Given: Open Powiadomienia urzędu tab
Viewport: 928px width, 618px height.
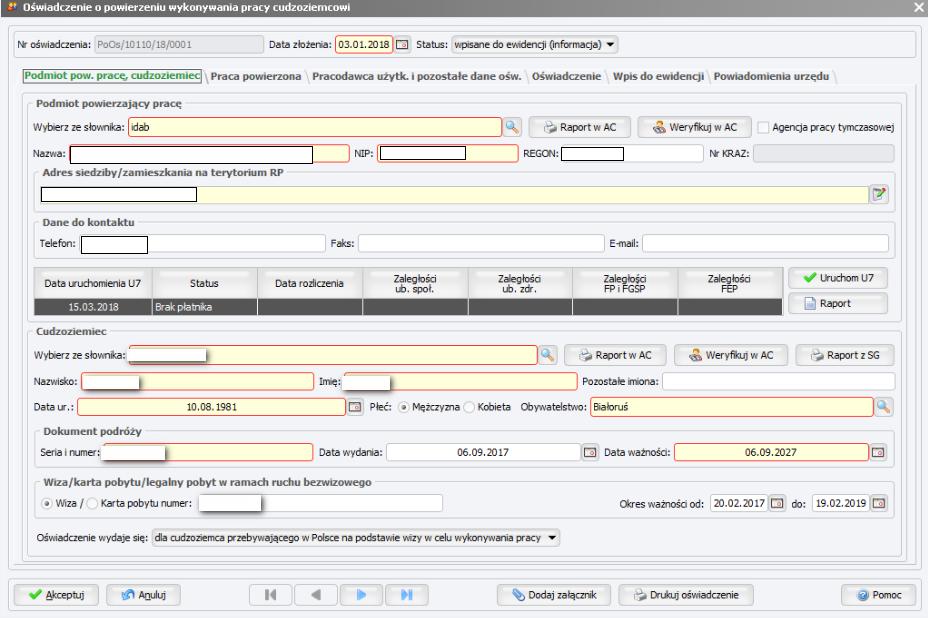Looking at the screenshot, I should 771,76.
